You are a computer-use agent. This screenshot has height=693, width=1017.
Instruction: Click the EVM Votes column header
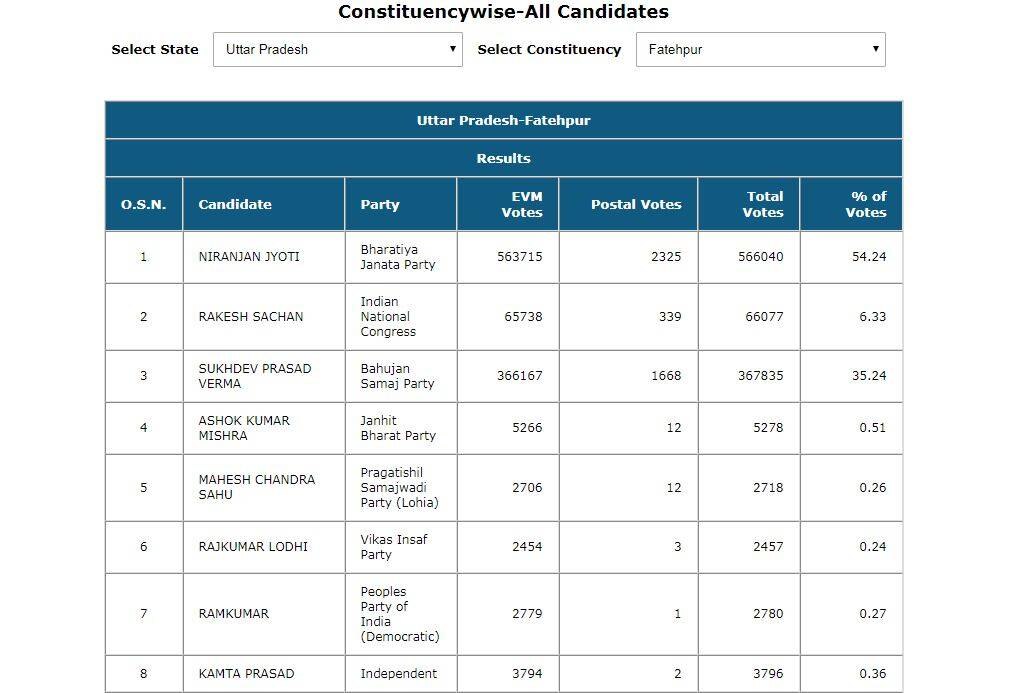click(x=521, y=204)
